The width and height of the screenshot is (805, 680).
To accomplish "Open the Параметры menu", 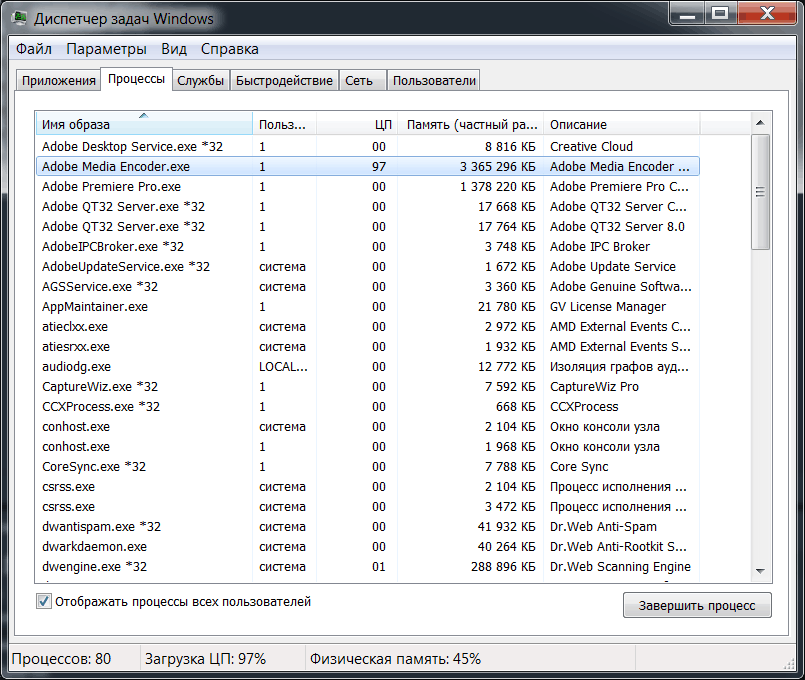I will click(106, 49).
